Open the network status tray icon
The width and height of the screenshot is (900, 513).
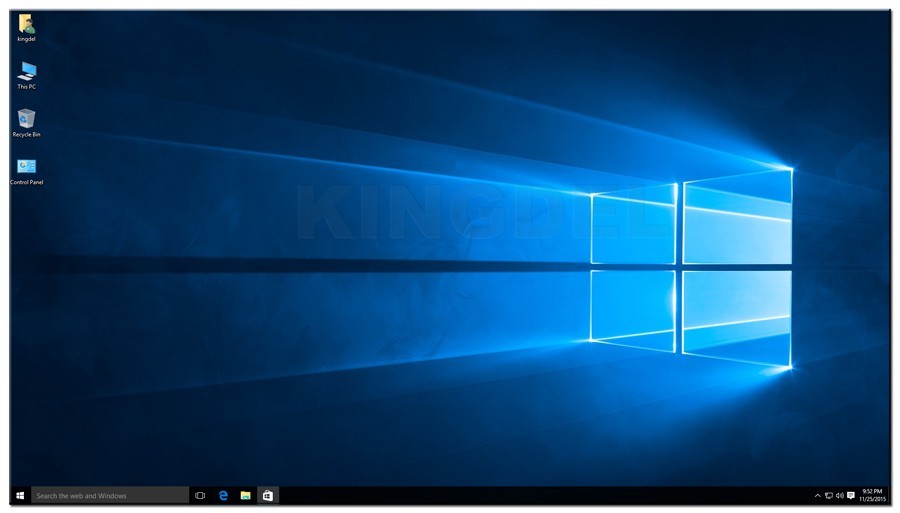point(828,495)
